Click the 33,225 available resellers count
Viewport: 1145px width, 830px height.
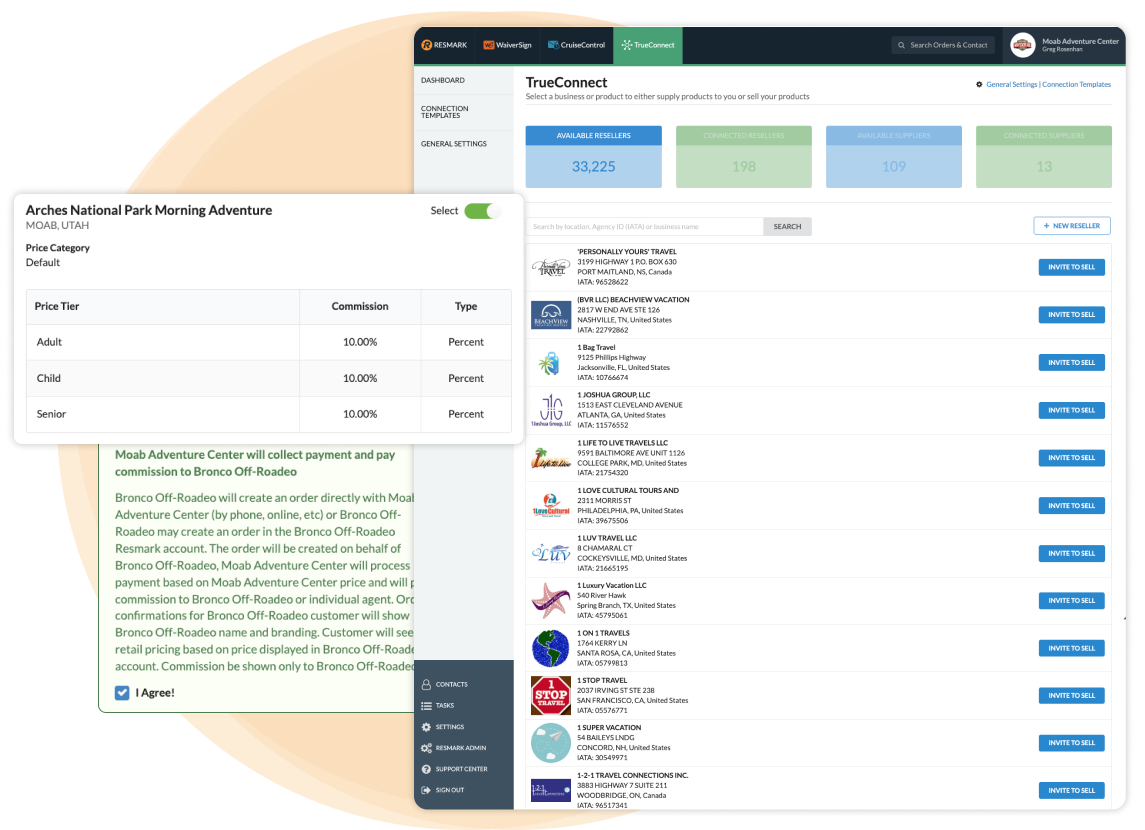[594, 167]
